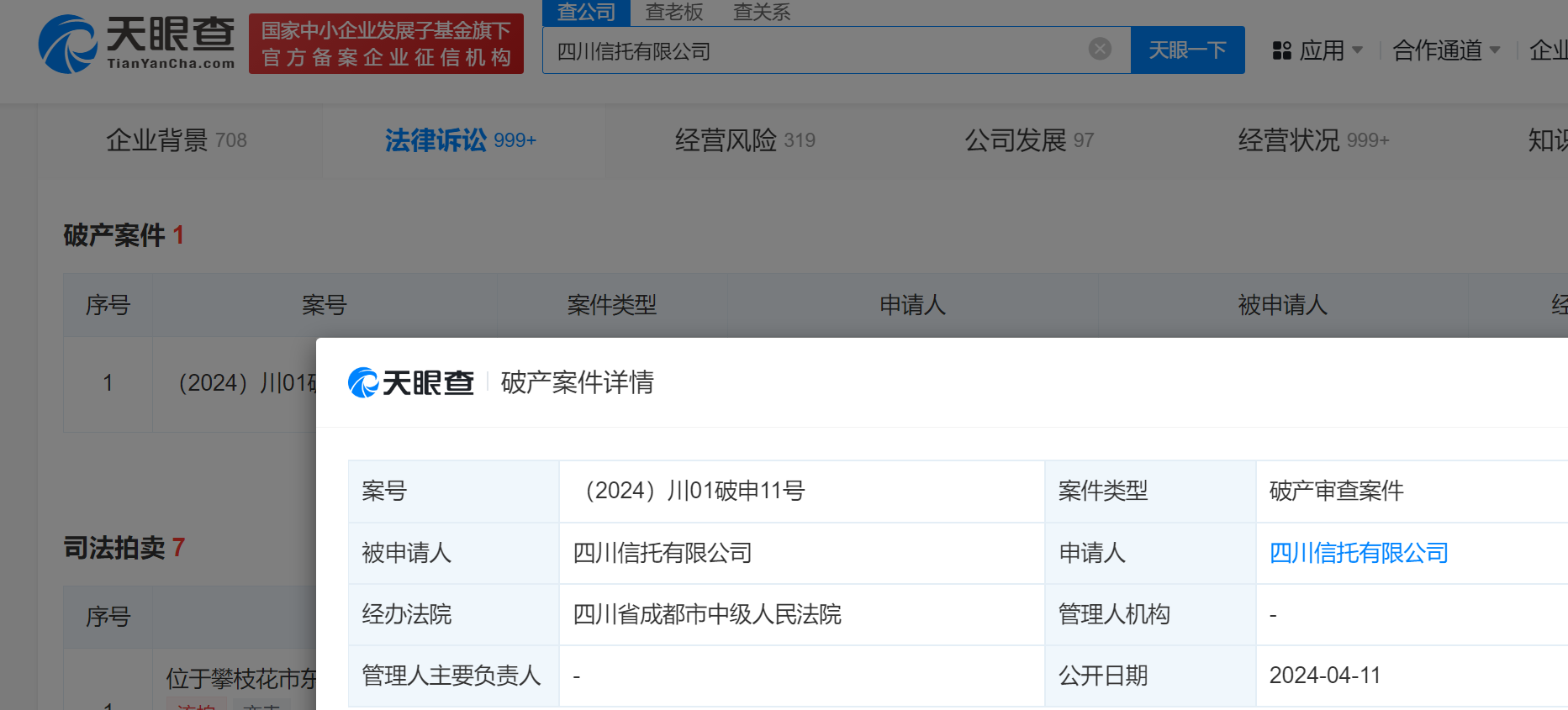Click the 应用 grid icon
The height and width of the screenshot is (710, 1568).
point(1281,50)
